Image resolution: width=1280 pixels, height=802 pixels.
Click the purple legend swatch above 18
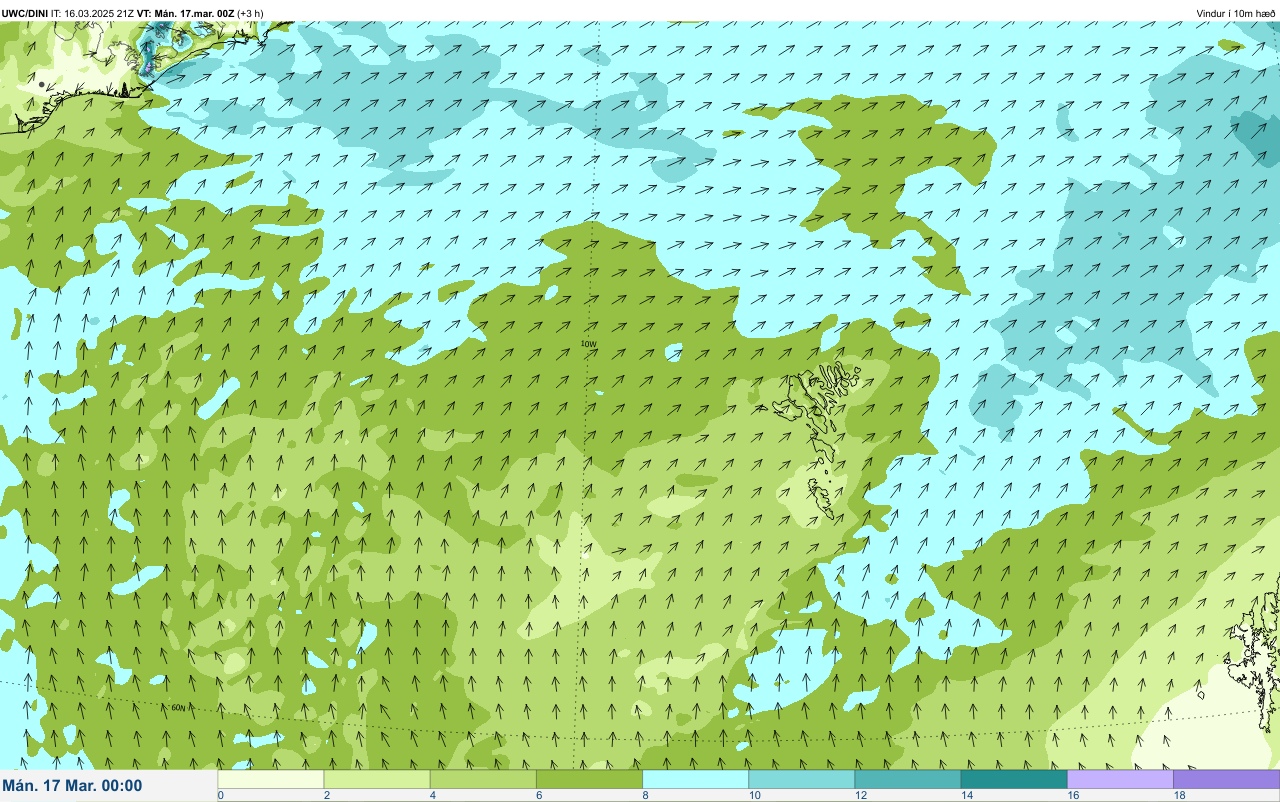coord(1226,779)
